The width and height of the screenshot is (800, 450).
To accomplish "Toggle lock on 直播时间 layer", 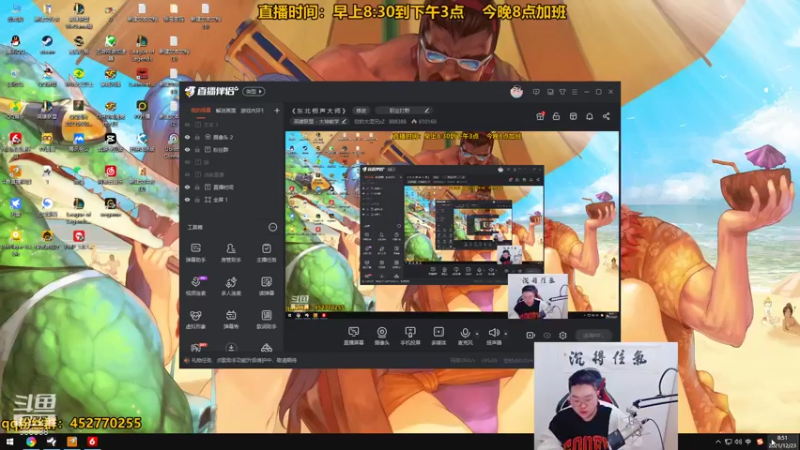I will 197,187.
